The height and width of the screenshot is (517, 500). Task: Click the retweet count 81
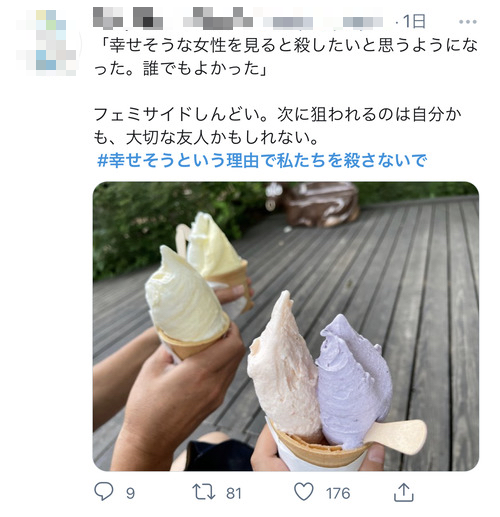click(234, 493)
